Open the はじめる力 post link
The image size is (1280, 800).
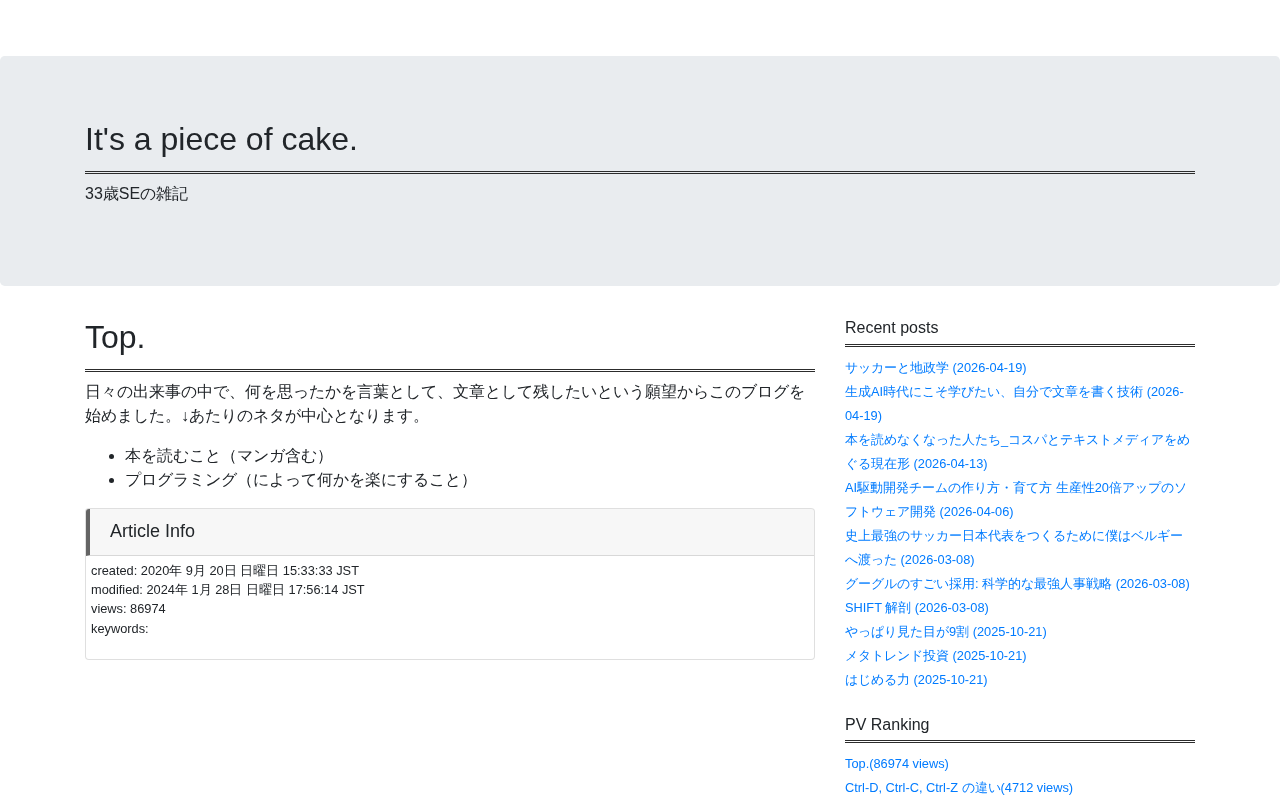pos(916,680)
